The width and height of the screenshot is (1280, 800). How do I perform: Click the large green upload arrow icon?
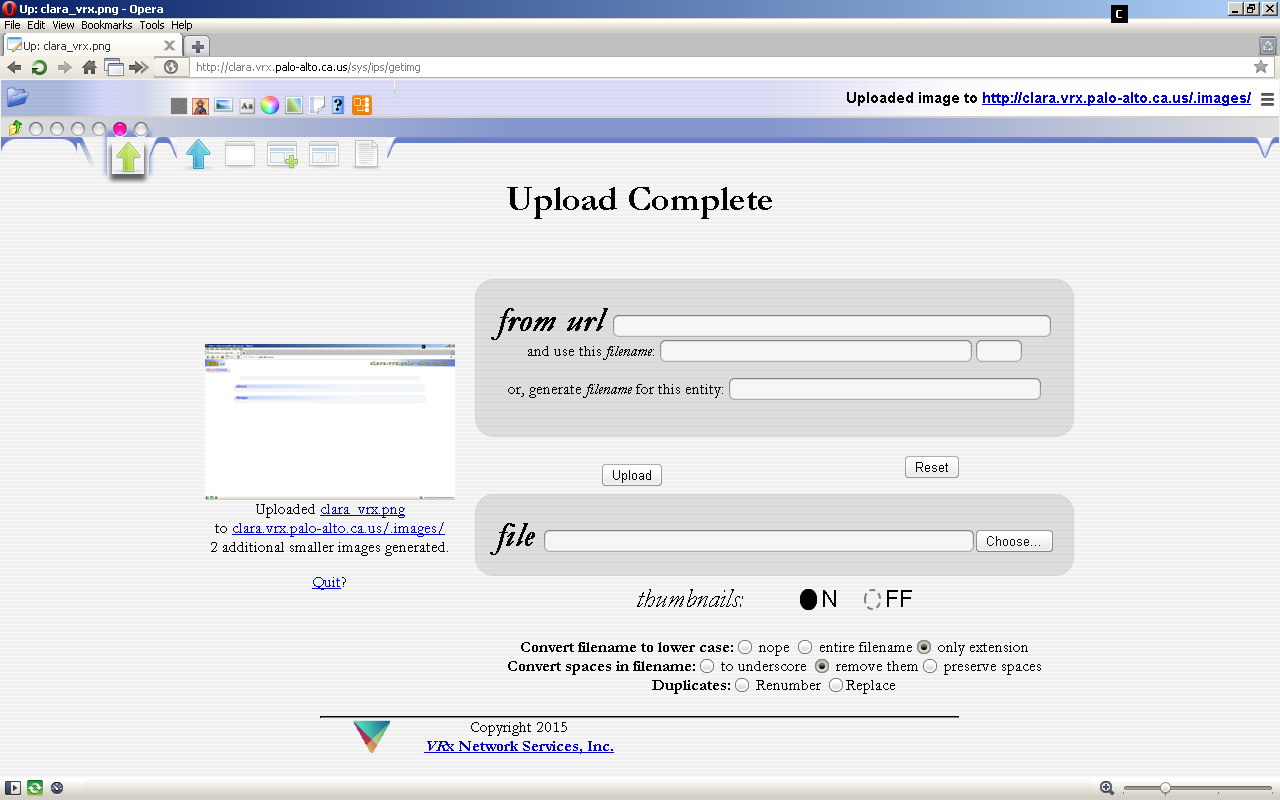pos(128,157)
